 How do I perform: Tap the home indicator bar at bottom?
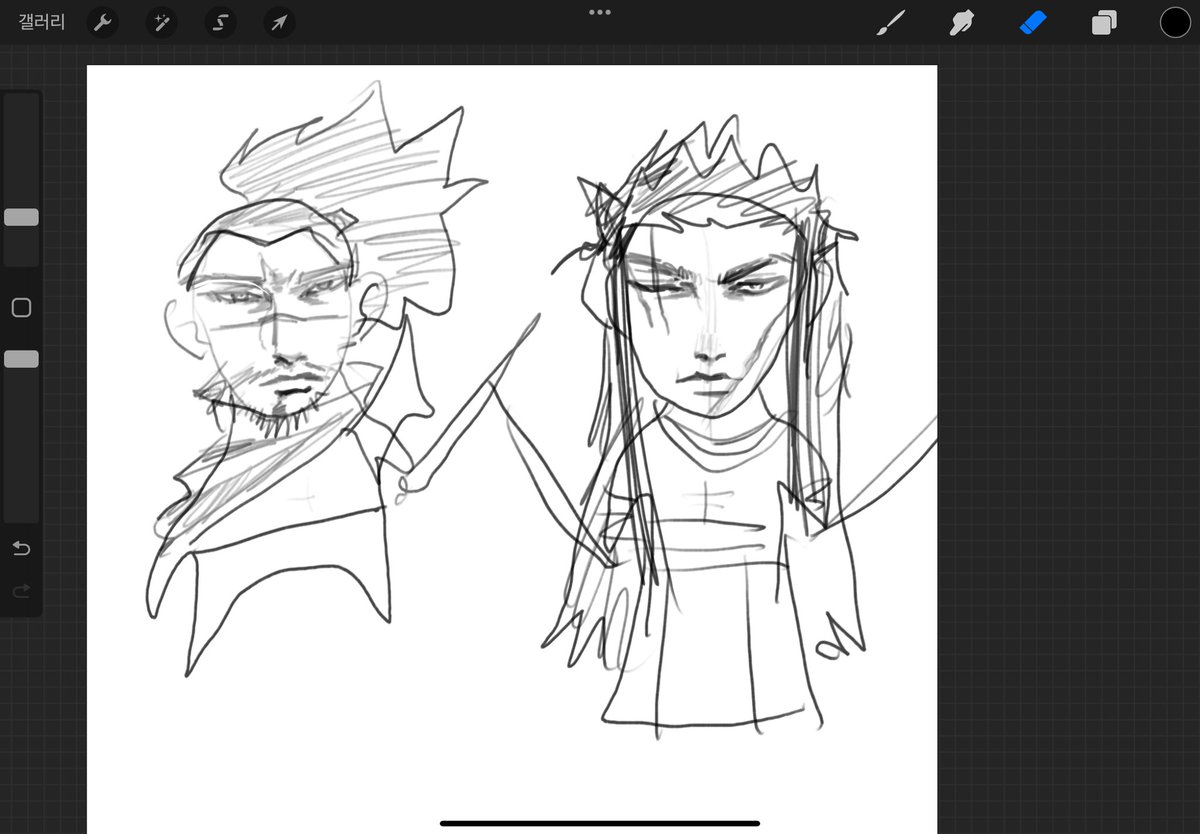[600, 823]
